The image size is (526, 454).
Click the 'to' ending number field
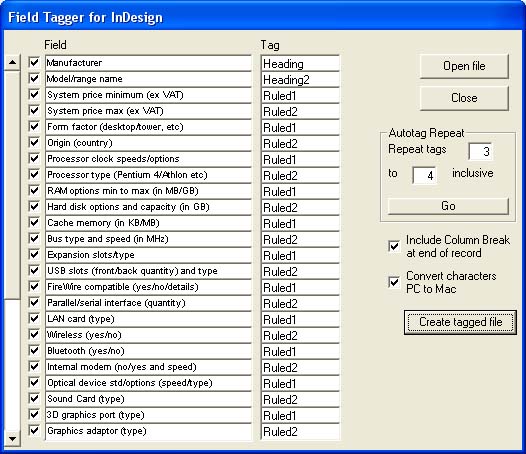[x=424, y=175]
